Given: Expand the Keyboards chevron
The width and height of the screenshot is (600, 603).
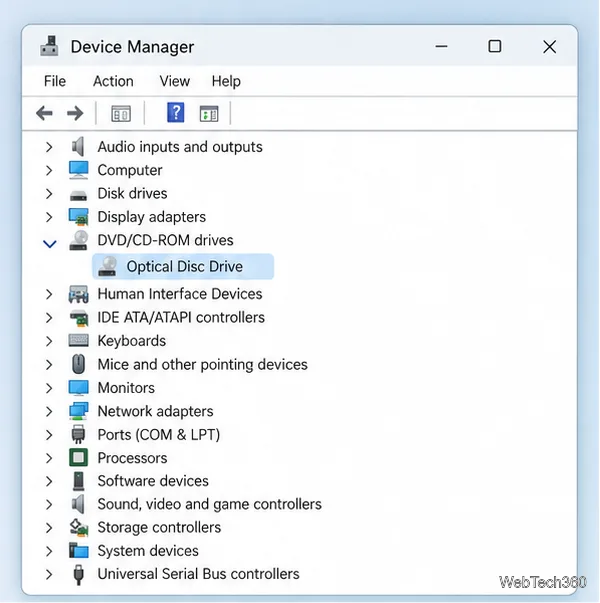Looking at the screenshot, I should click(49, 341).
